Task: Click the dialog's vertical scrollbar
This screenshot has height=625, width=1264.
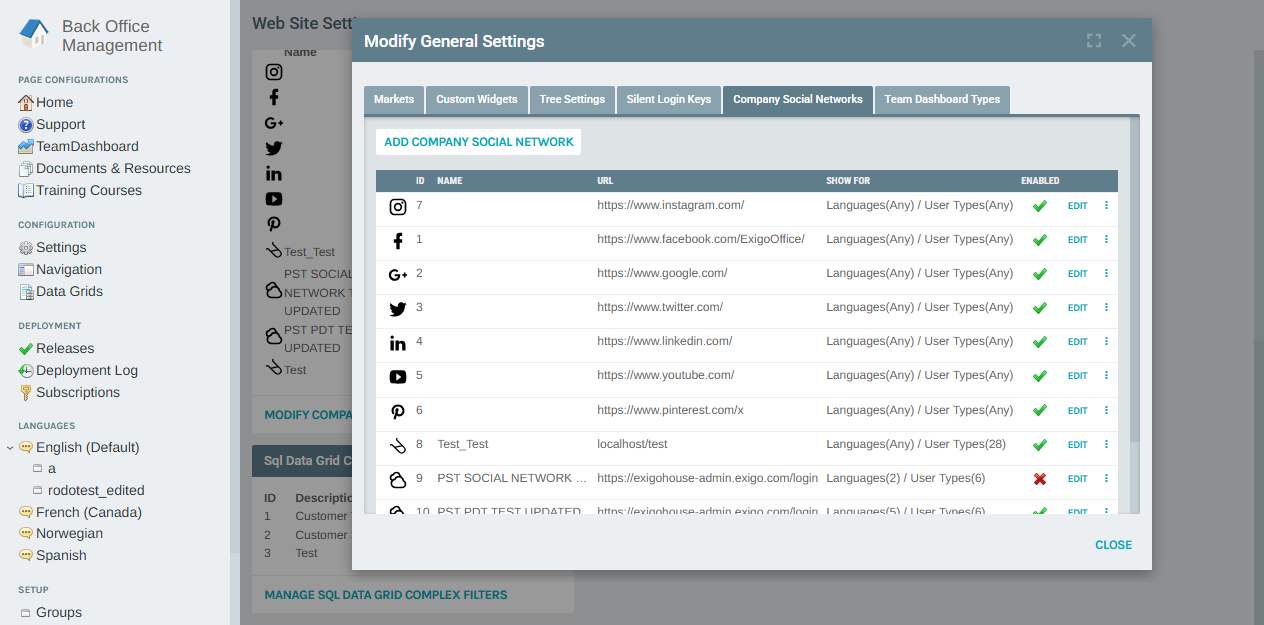Action: coord(1134,280)
